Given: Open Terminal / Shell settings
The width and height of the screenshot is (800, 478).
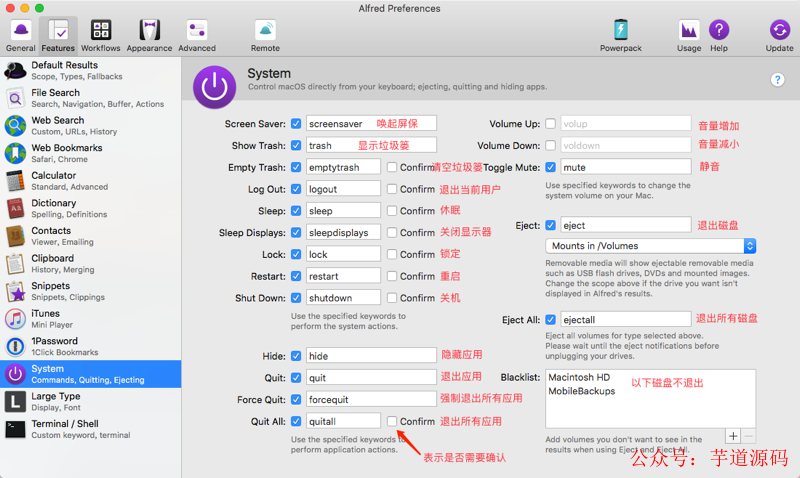Looking at the screenshot, I should tap(90, 429).
